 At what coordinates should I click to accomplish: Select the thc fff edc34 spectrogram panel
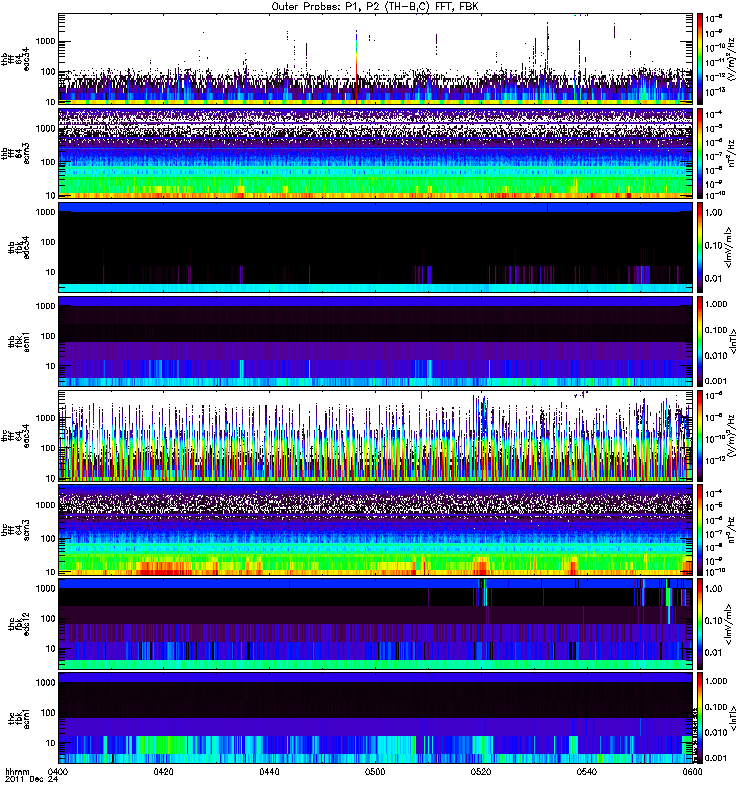[376, 436]
